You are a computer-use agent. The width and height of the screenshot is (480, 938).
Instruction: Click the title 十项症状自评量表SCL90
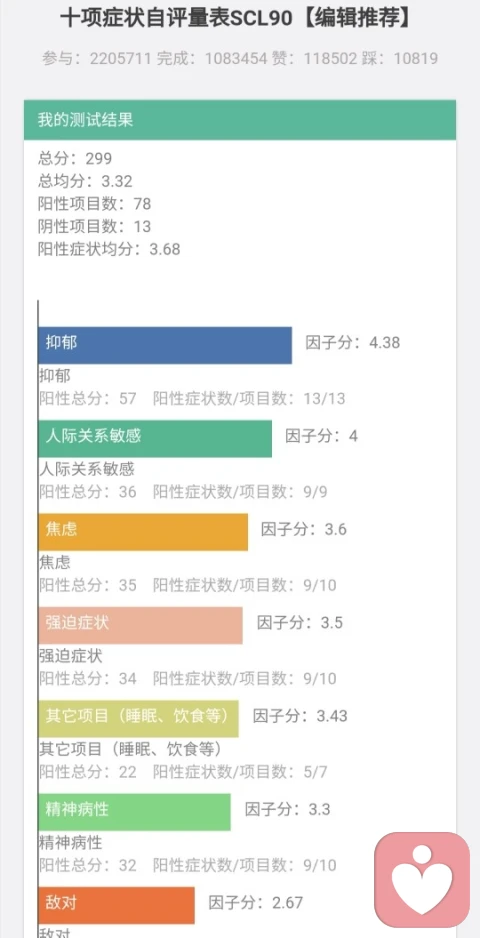tap(178, 20)
